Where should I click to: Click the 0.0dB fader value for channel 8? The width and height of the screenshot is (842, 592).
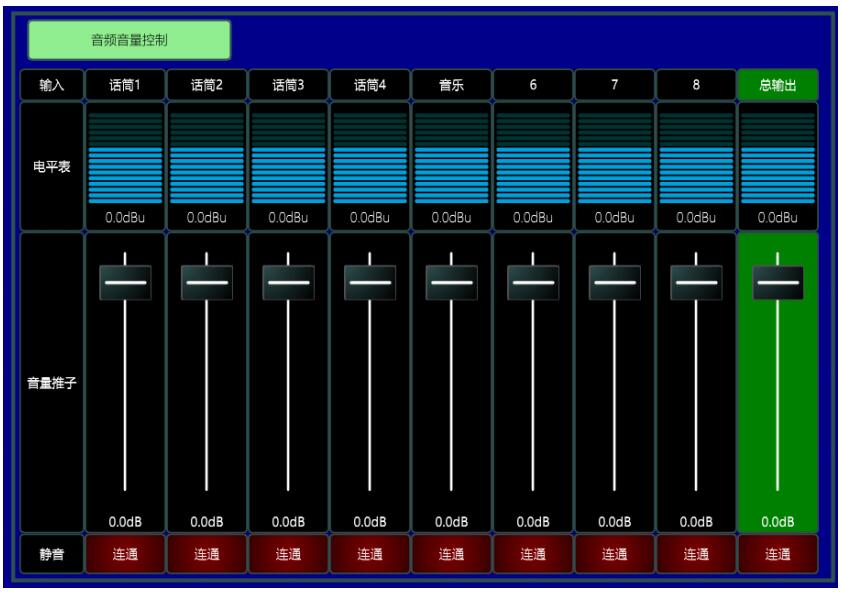point(696,522)
